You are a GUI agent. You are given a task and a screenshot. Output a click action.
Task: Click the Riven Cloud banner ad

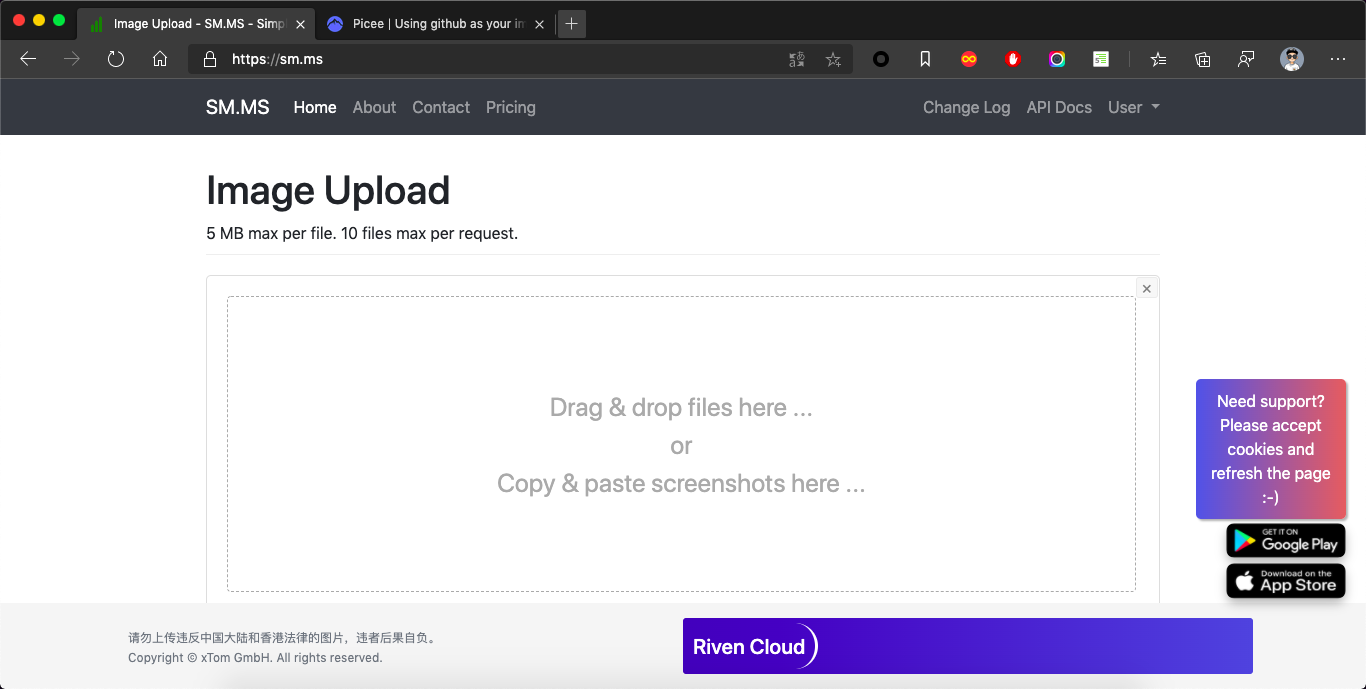pos(968,646)
